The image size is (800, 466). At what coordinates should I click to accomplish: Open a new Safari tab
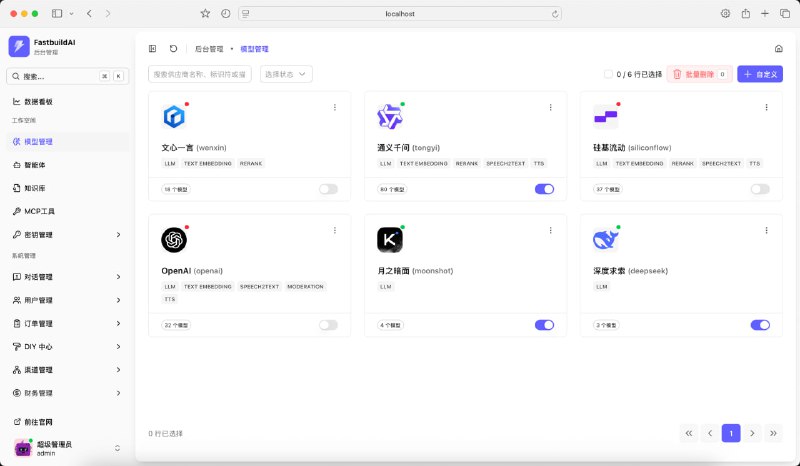point(765,14)
